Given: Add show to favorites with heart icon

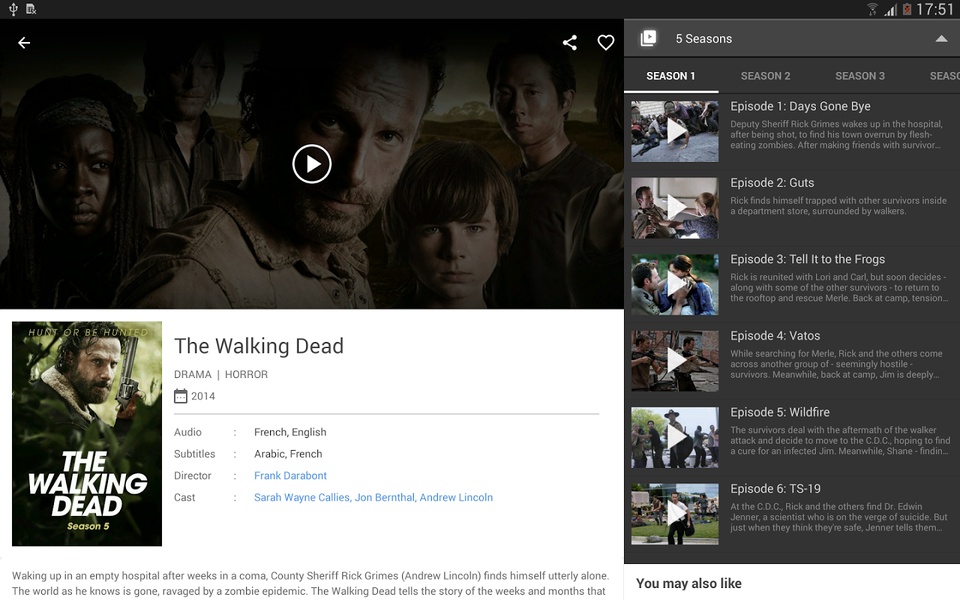Looking at the screenshot, I should point(606,42).
